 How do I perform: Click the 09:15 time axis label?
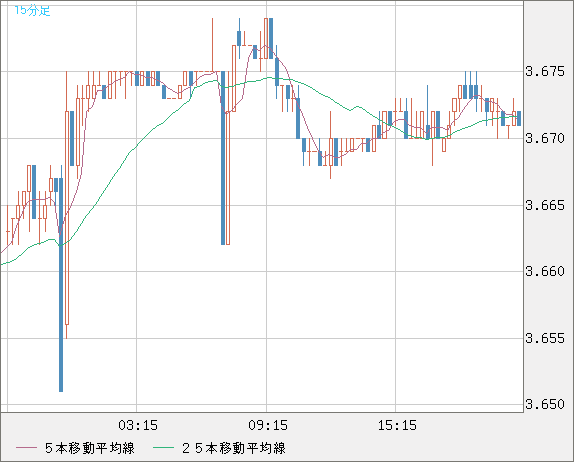pyautogui.click(x=268, y=425)
